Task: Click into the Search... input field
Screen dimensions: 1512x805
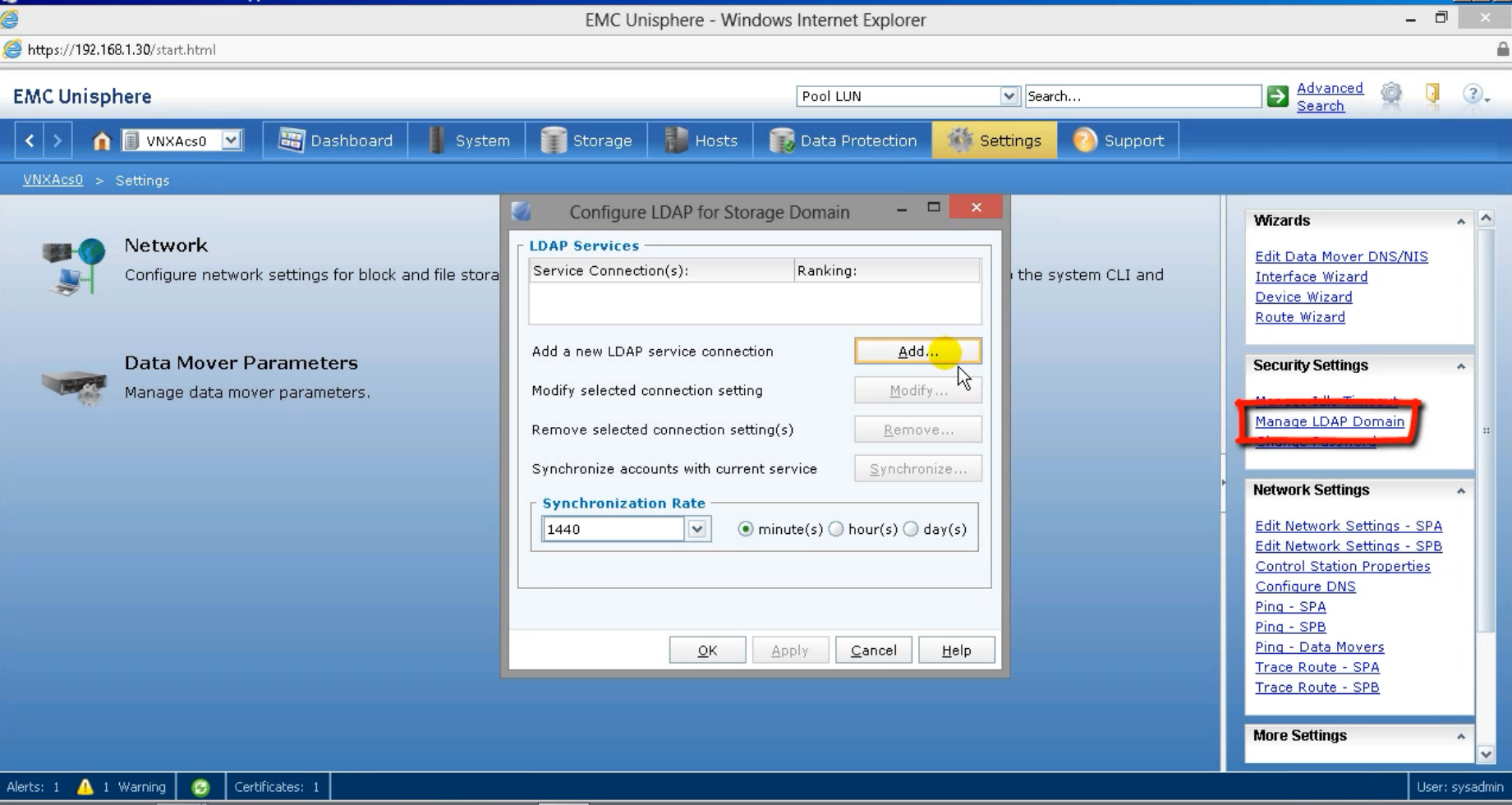Action: [x=1142, y=96]
